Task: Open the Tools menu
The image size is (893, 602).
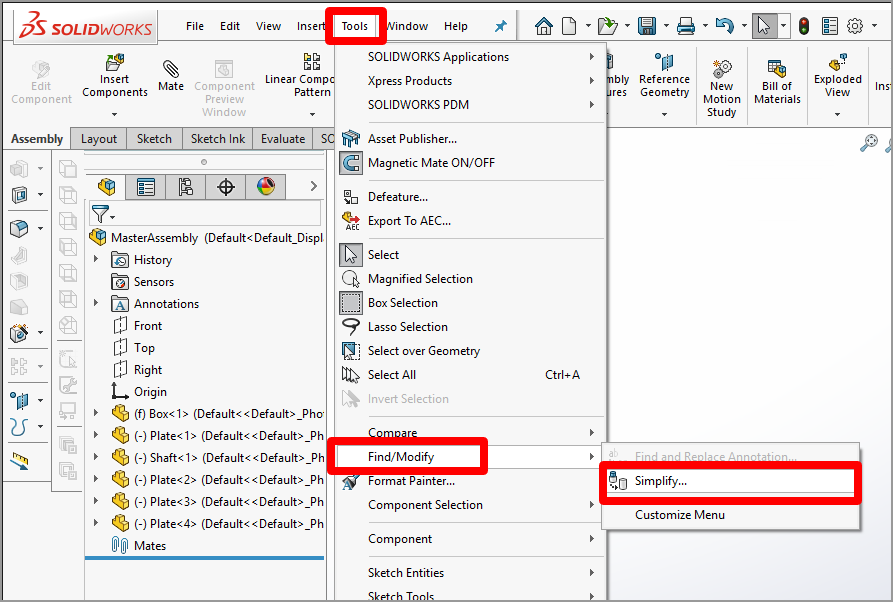Action: click(356, 26)
